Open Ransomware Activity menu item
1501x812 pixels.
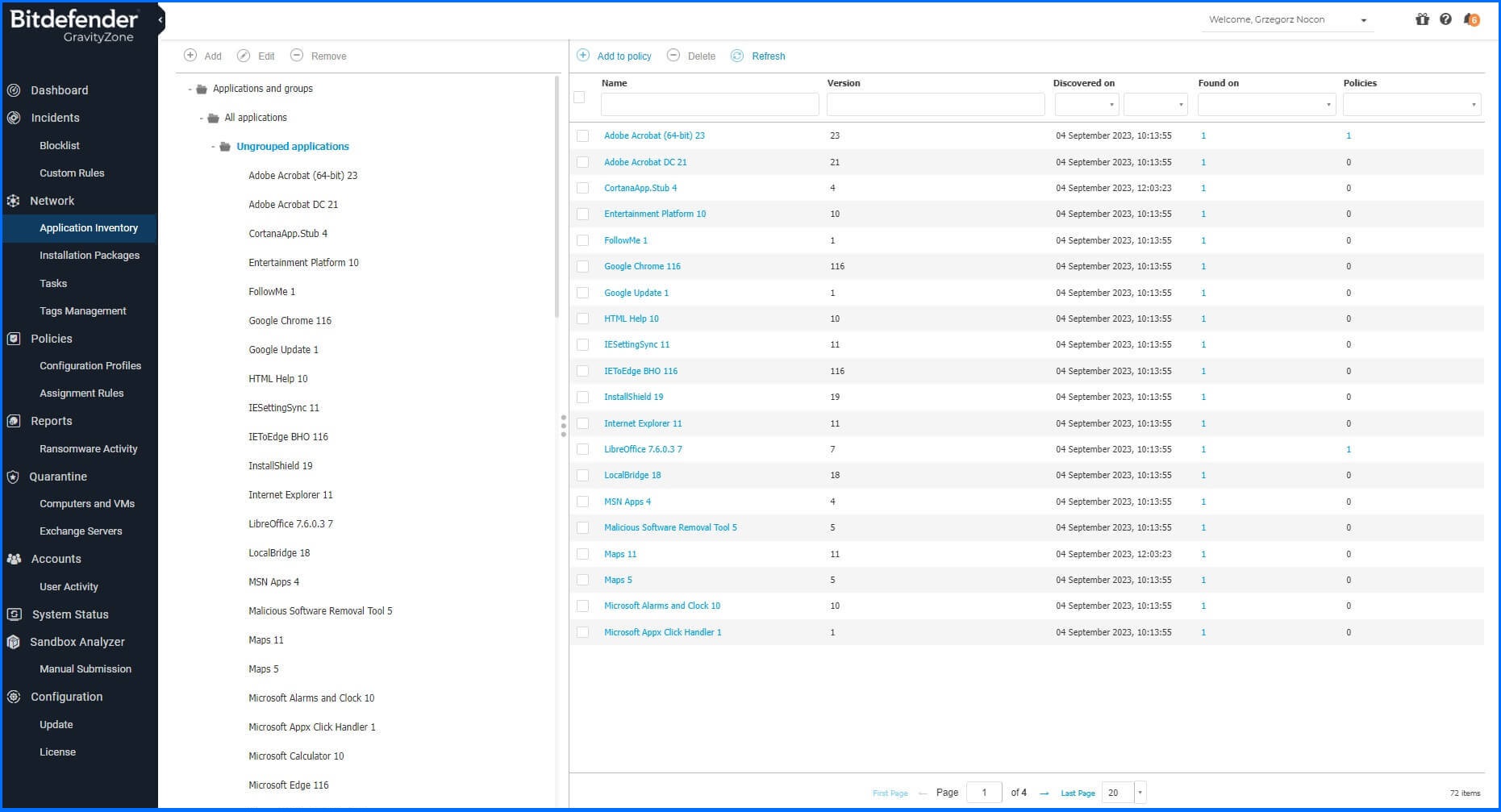coord(89,449)
